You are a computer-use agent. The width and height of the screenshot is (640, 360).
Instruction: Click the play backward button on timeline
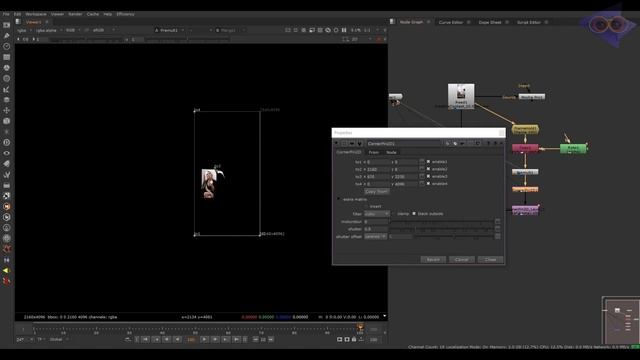[x=178, y=340]
